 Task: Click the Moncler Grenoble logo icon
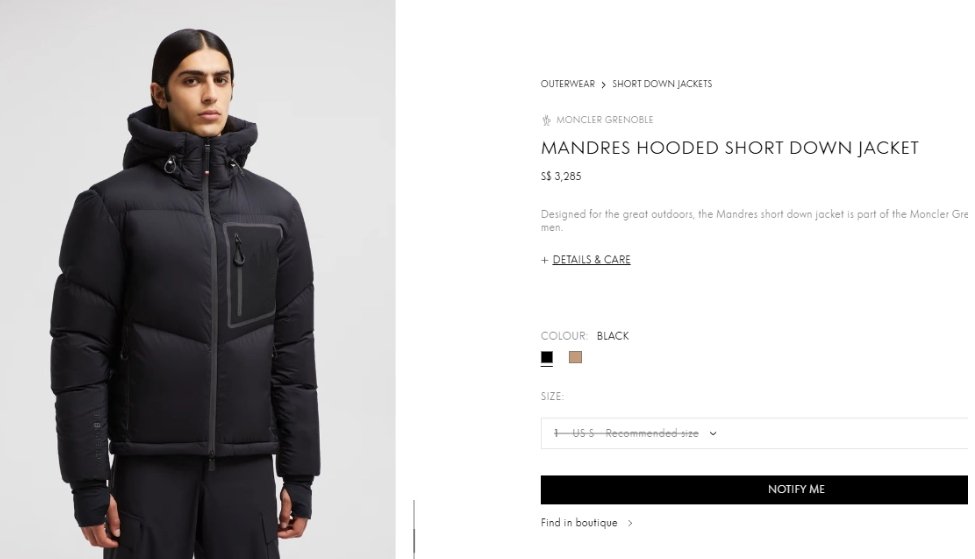547,120
